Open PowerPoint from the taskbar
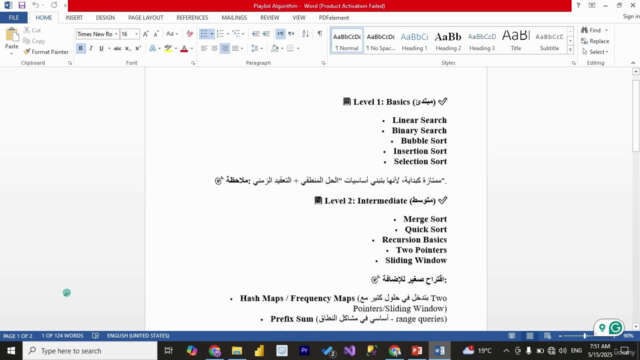The width and height of the screenshot is (640, 360). coord(417,351)
